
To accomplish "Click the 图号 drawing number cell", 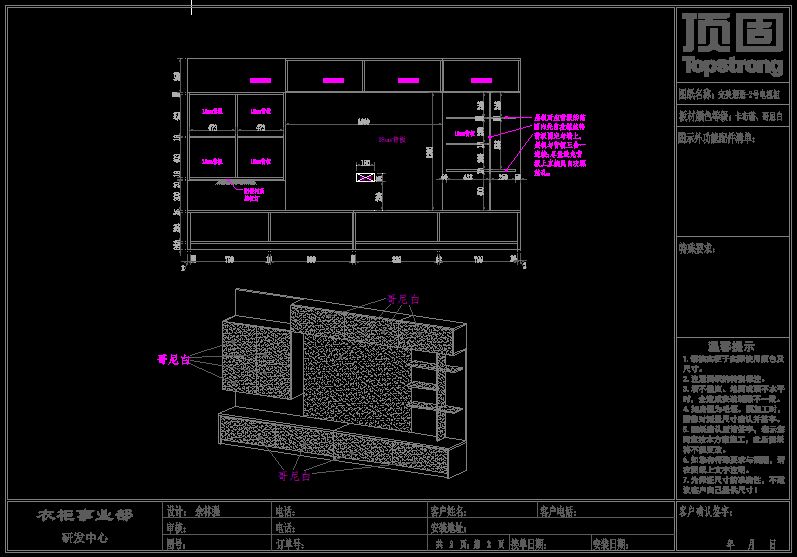I will point(218,543).
